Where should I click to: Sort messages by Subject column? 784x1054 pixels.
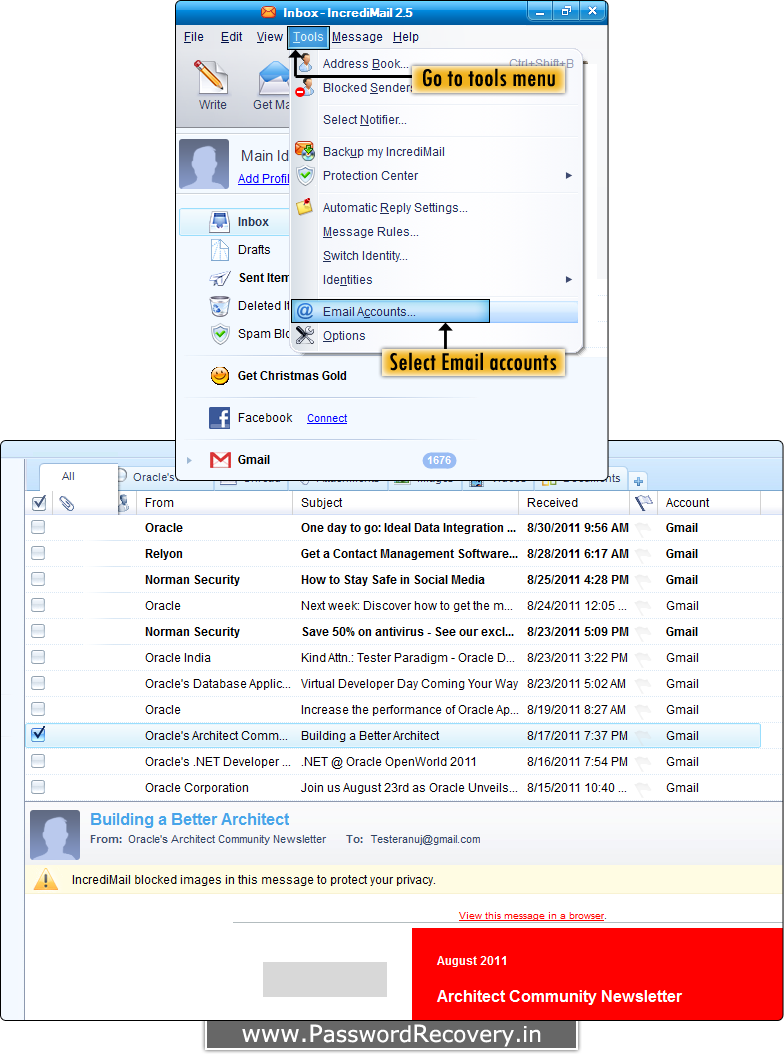coord(321,503)
